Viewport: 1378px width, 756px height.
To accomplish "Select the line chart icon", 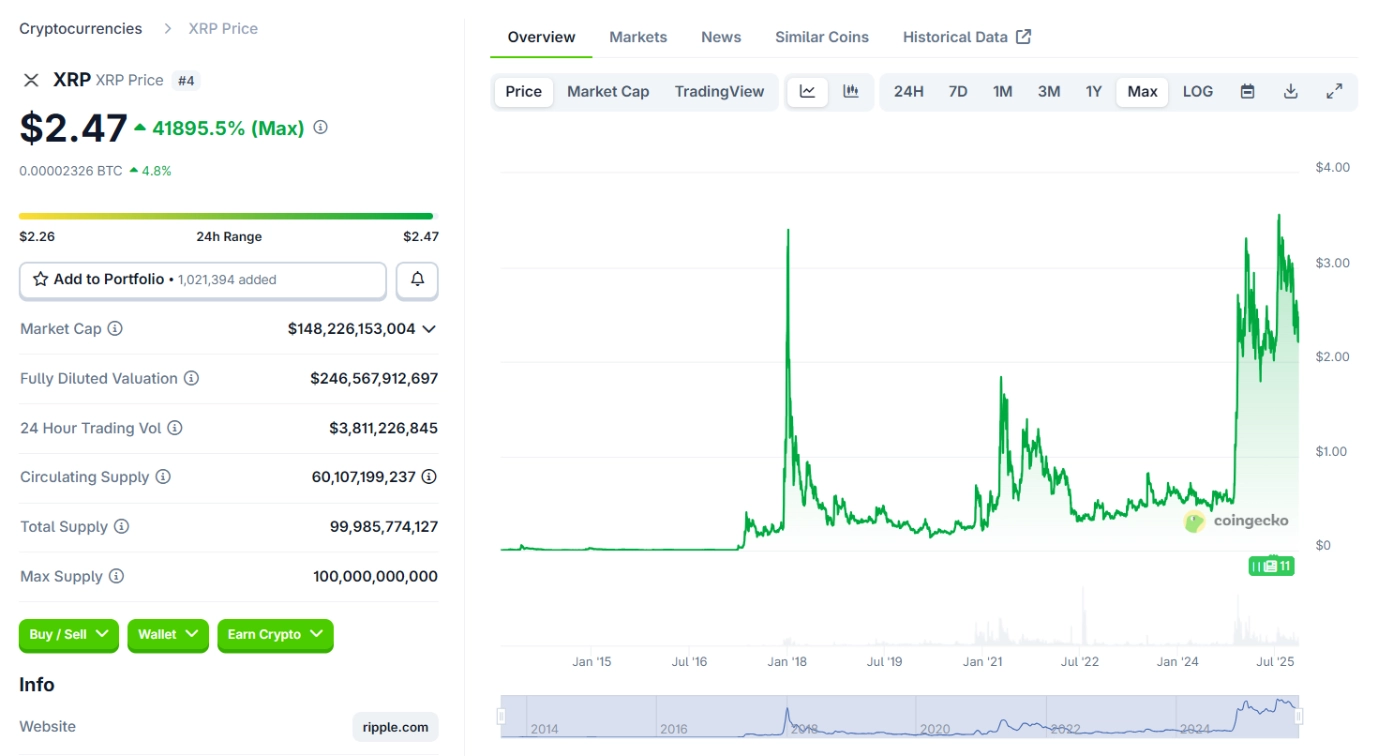I will point(808,91).
